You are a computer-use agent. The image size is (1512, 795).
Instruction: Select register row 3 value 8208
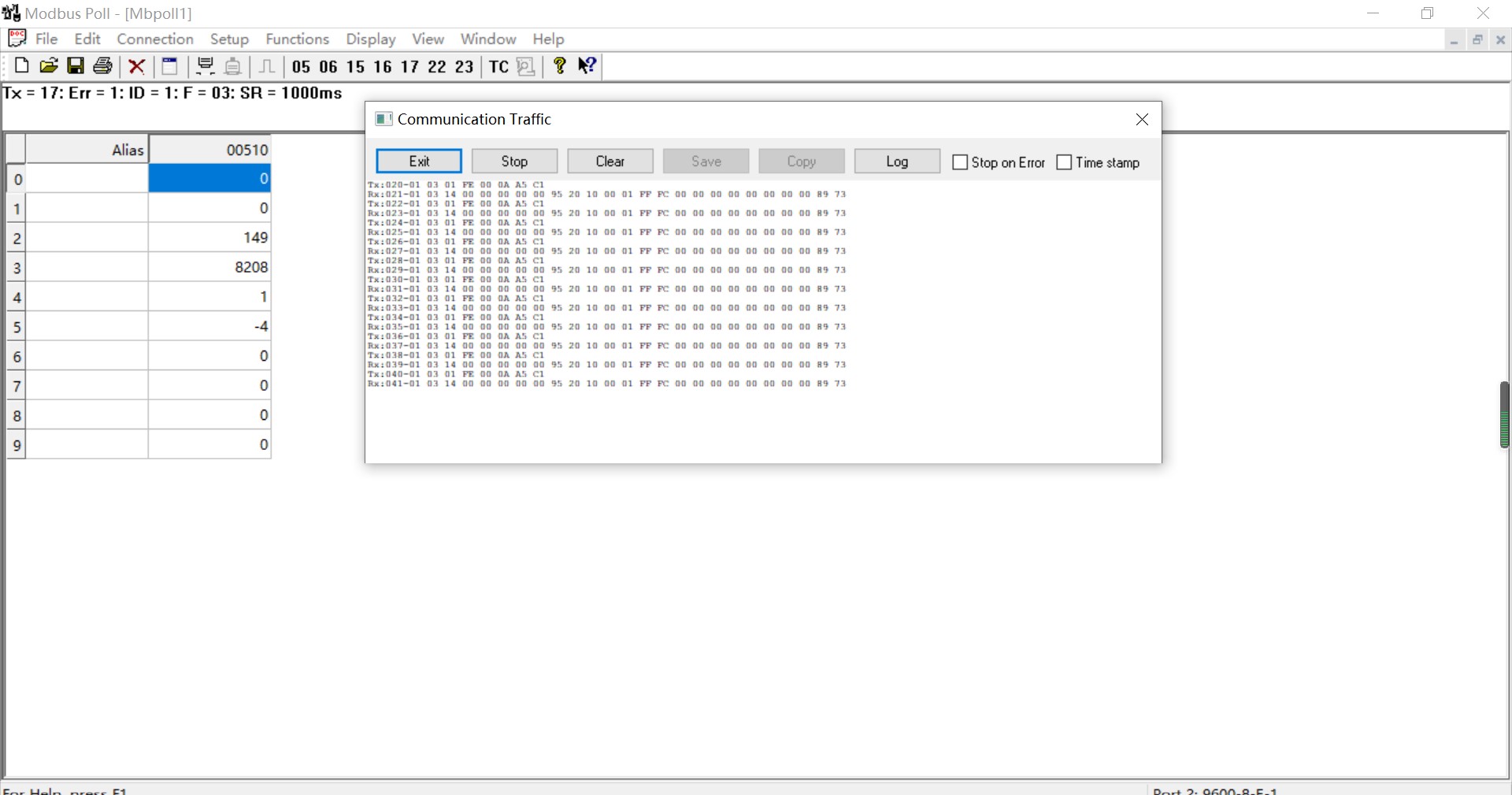[x=209, y=267]
